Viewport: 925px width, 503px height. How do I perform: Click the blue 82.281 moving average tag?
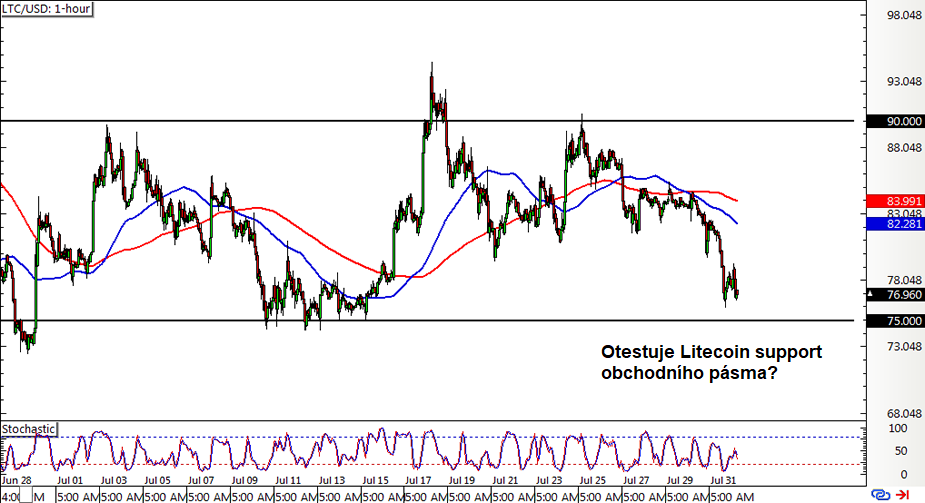coord(896,224)
